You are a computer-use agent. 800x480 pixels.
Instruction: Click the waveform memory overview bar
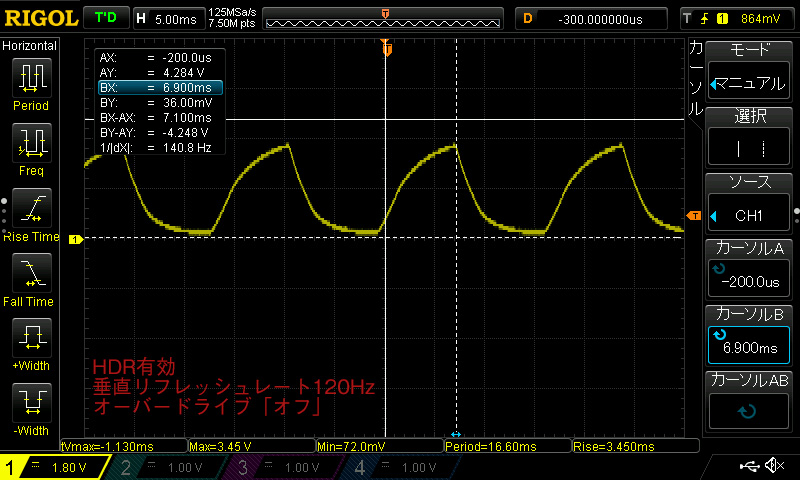(x=383, y=19)
